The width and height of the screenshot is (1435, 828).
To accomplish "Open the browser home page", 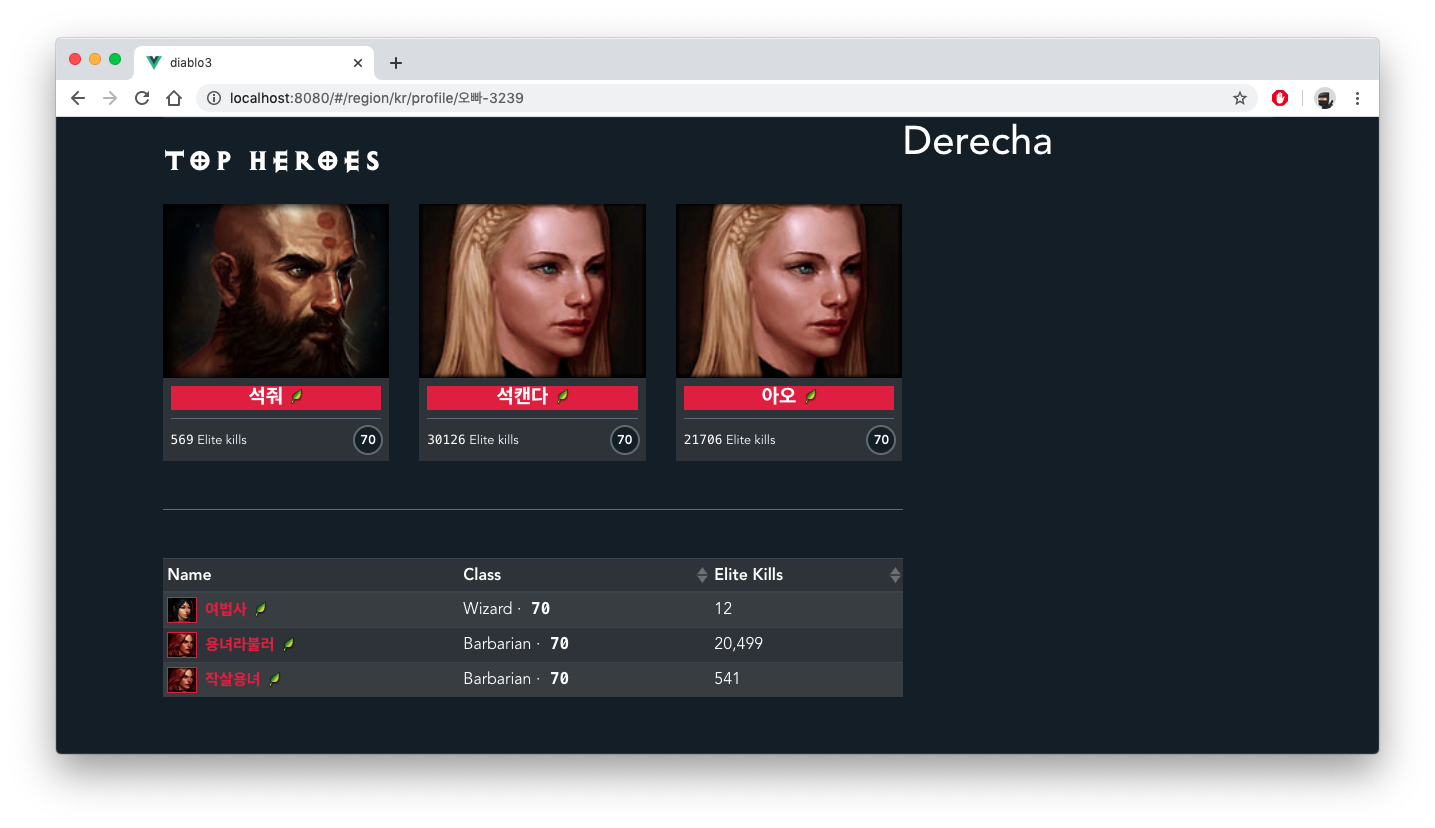I will point(174,98).
